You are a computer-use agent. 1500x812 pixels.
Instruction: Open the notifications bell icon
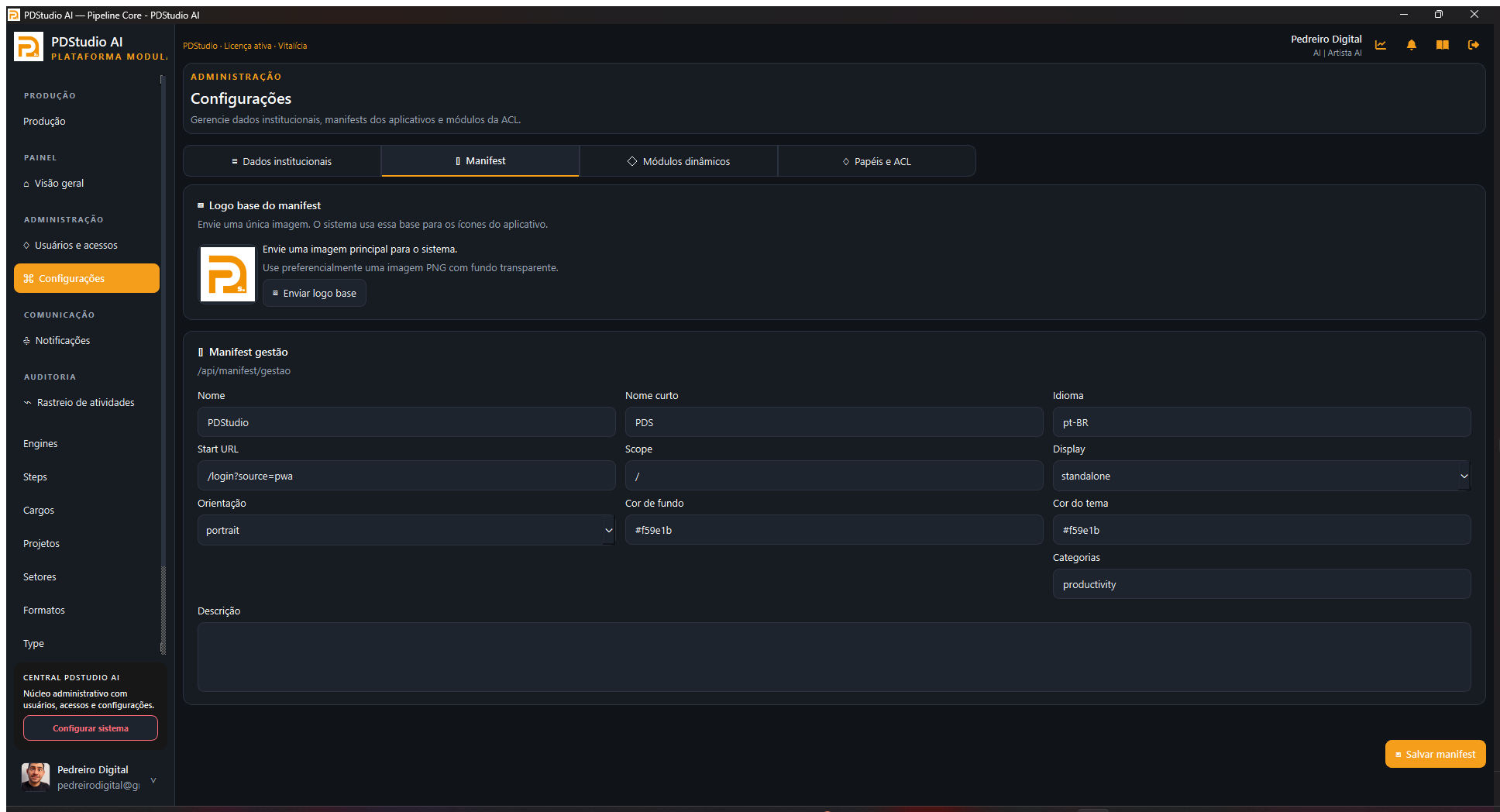point(1412,45)
